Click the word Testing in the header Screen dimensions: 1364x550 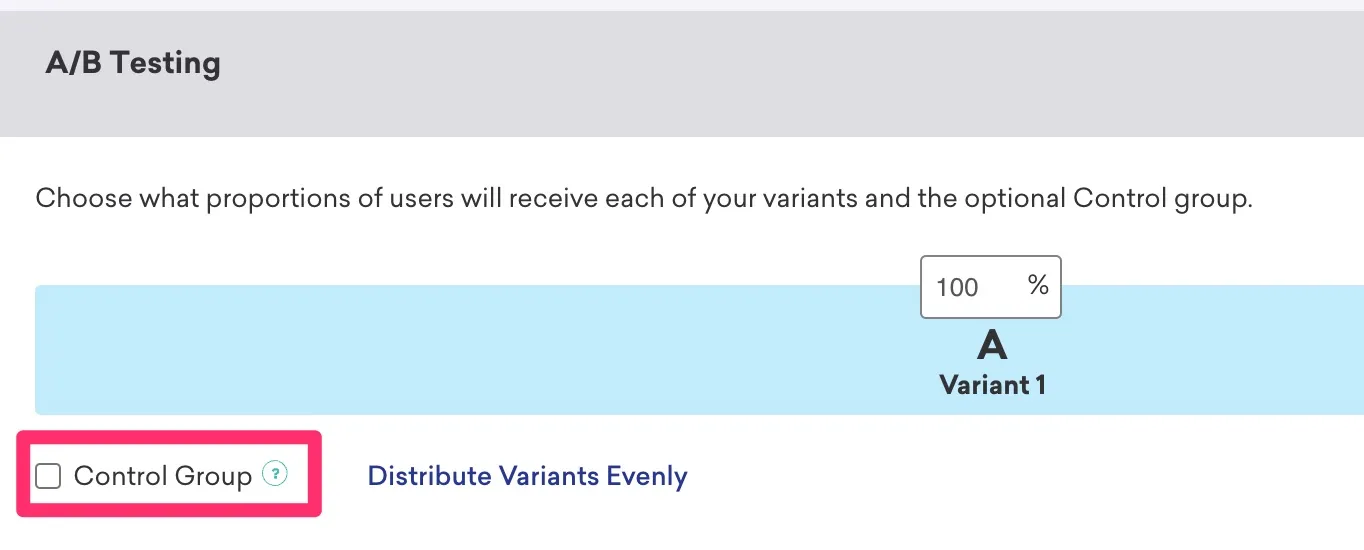(166, 63)
